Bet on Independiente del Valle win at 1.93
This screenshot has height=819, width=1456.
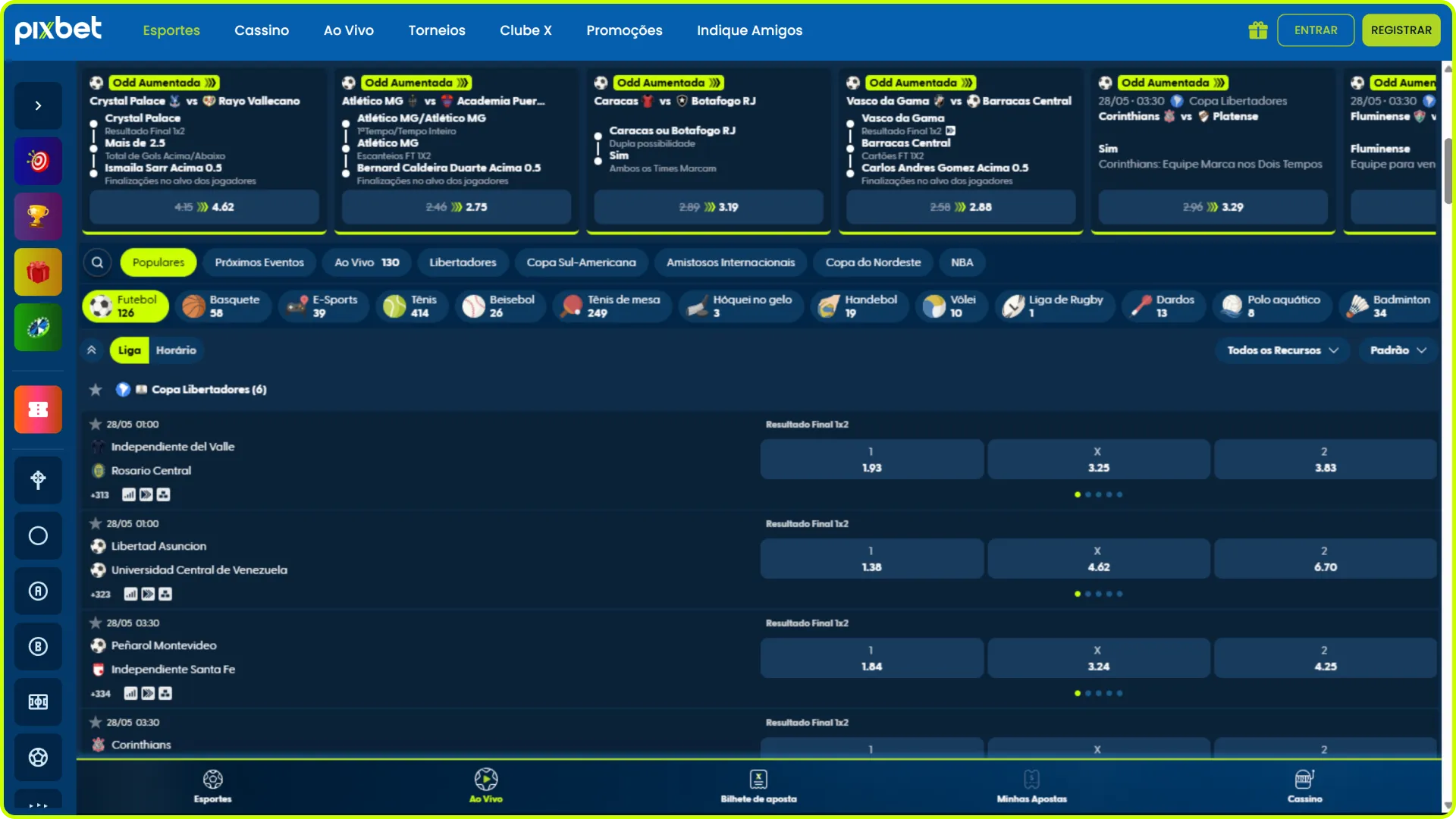(871, 460)
